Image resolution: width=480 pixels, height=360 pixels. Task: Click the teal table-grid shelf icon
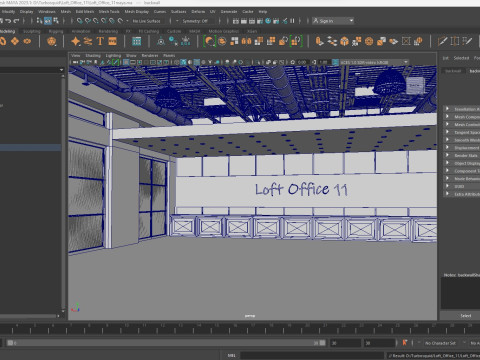[137, 41]
